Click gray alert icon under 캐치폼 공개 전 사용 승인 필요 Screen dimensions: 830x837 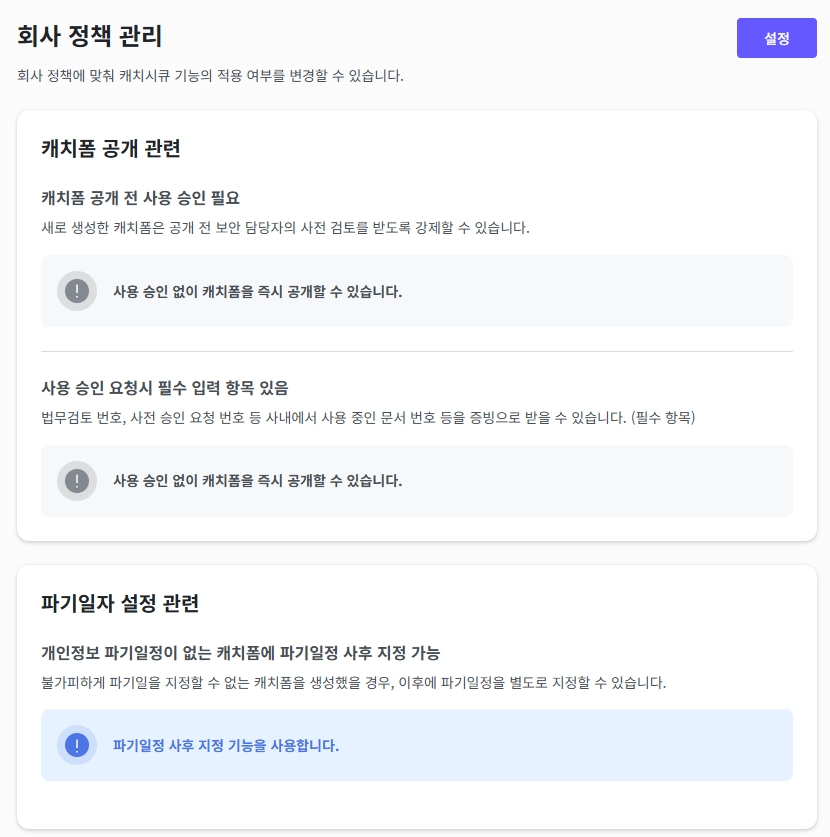77,291
